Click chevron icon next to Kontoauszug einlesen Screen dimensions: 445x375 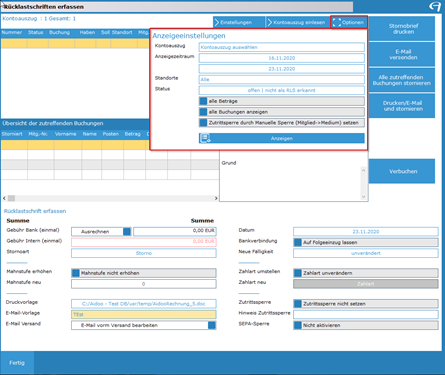point(270,22)
